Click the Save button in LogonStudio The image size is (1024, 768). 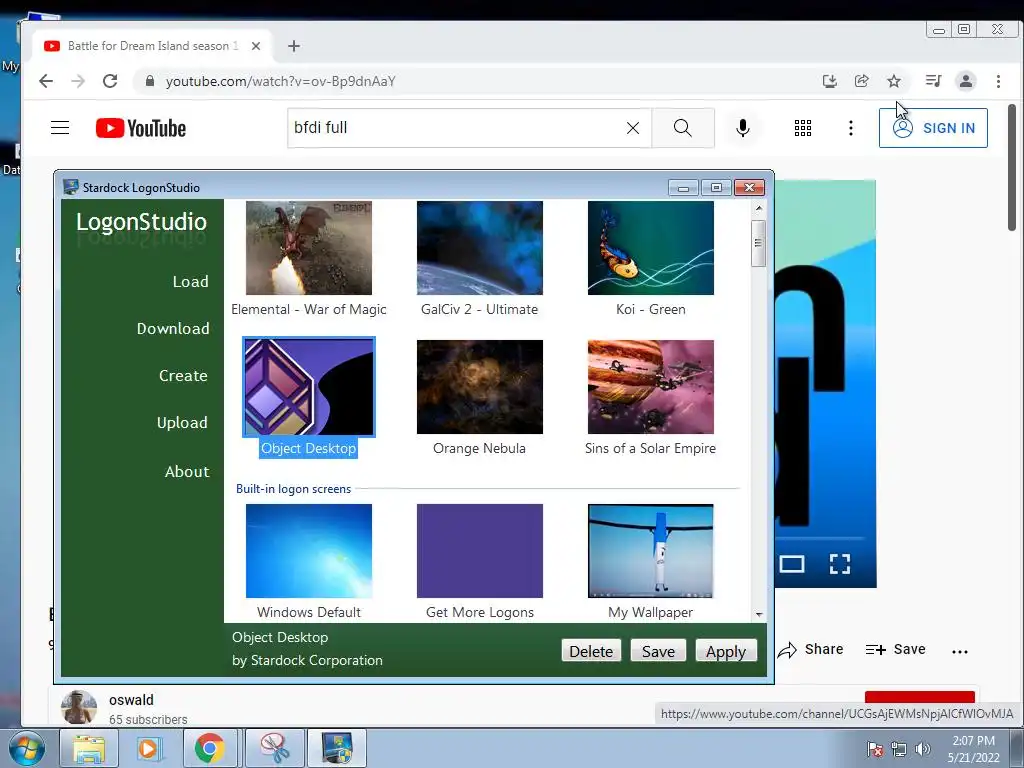pyautogui.click(x=658, y=651)
